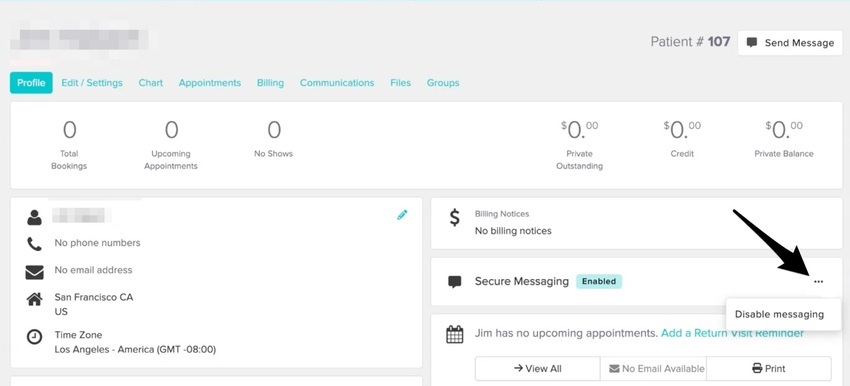Click the No email address text
Image resolution: width=850 pixels, height=386 pixels.
93,270
